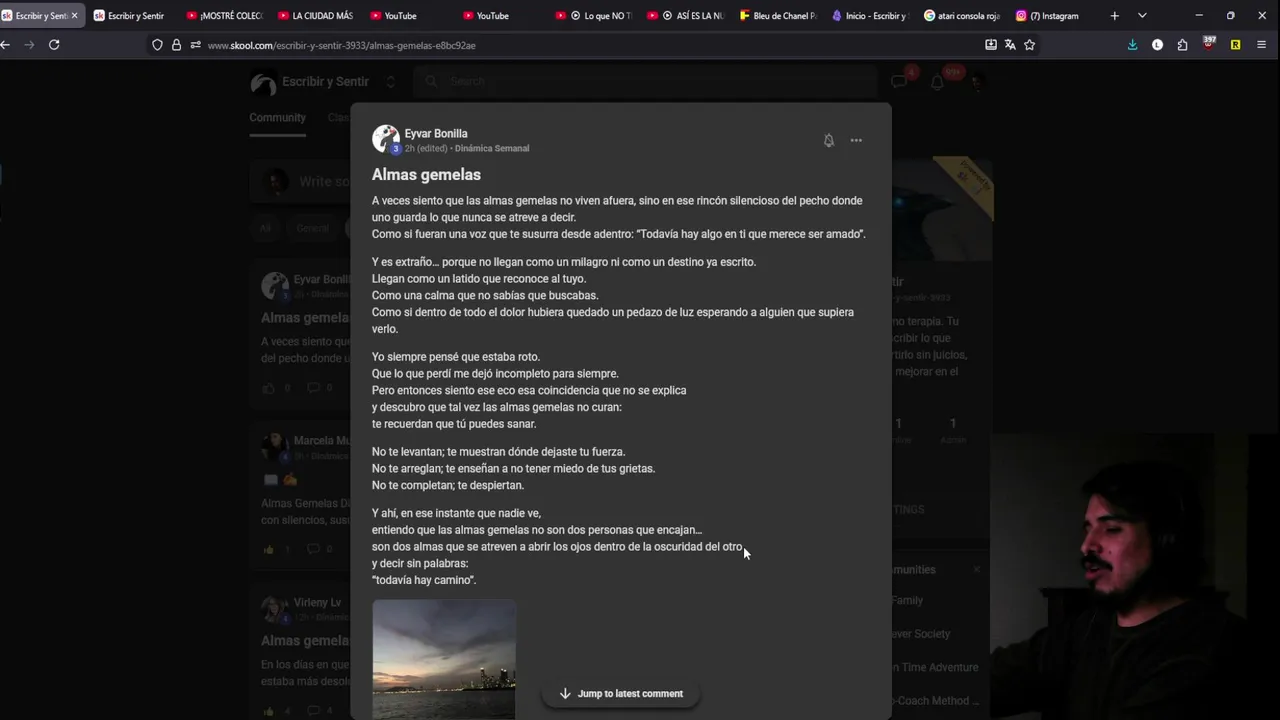Switch to the Bleu de Chanel tab
Viewport: 1280px width, 720px height.
778,16
